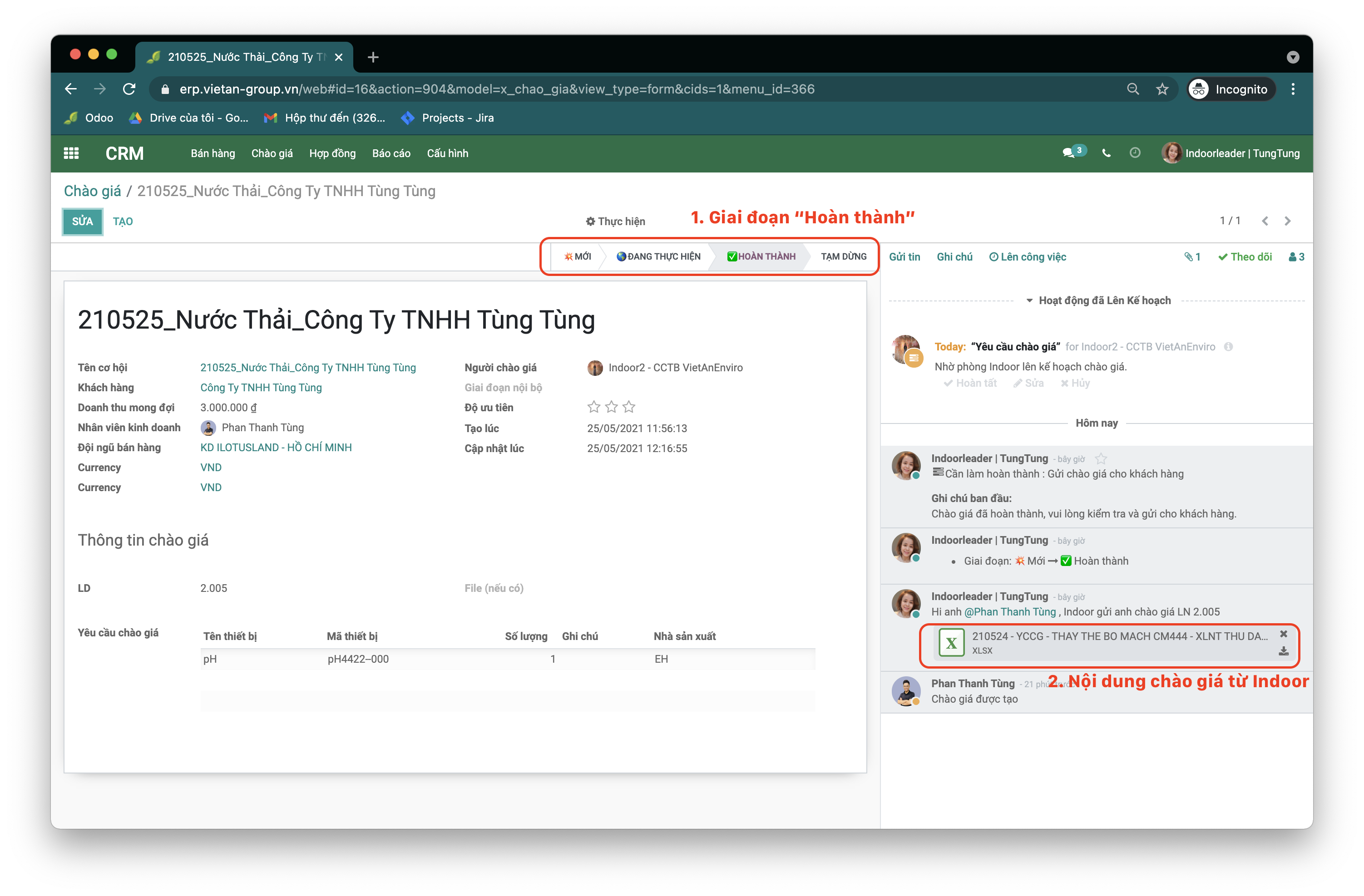Download the attached XLSX file
1364x896 pixels.
[x=1284, y=651]
